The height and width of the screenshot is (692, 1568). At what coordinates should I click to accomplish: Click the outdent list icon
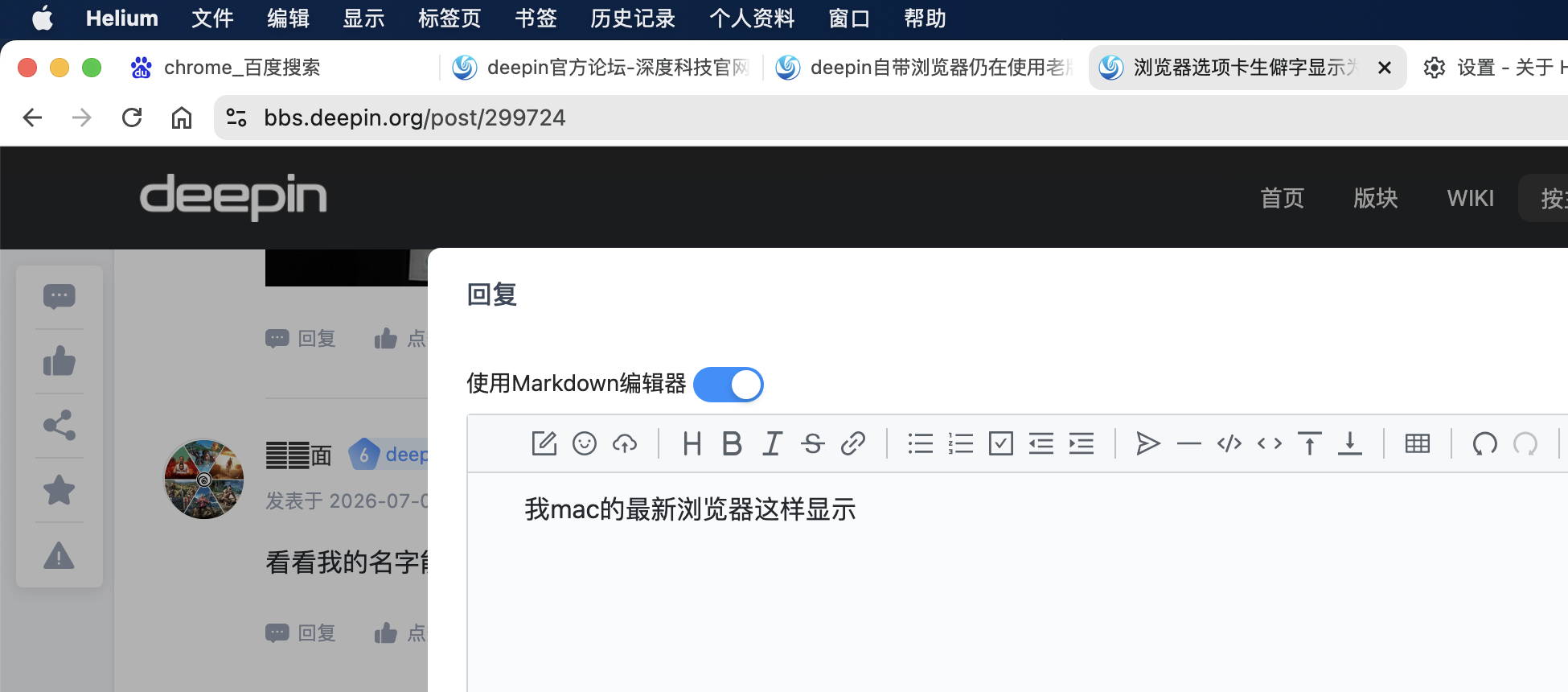tap(1041, 443)
